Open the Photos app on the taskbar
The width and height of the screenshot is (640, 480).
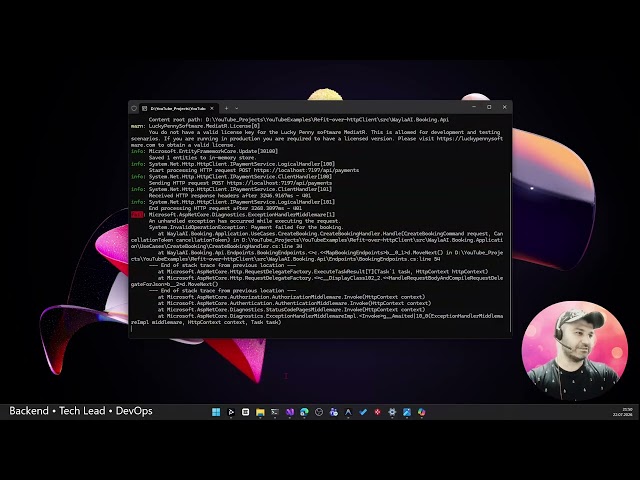[x=407, y=412]
